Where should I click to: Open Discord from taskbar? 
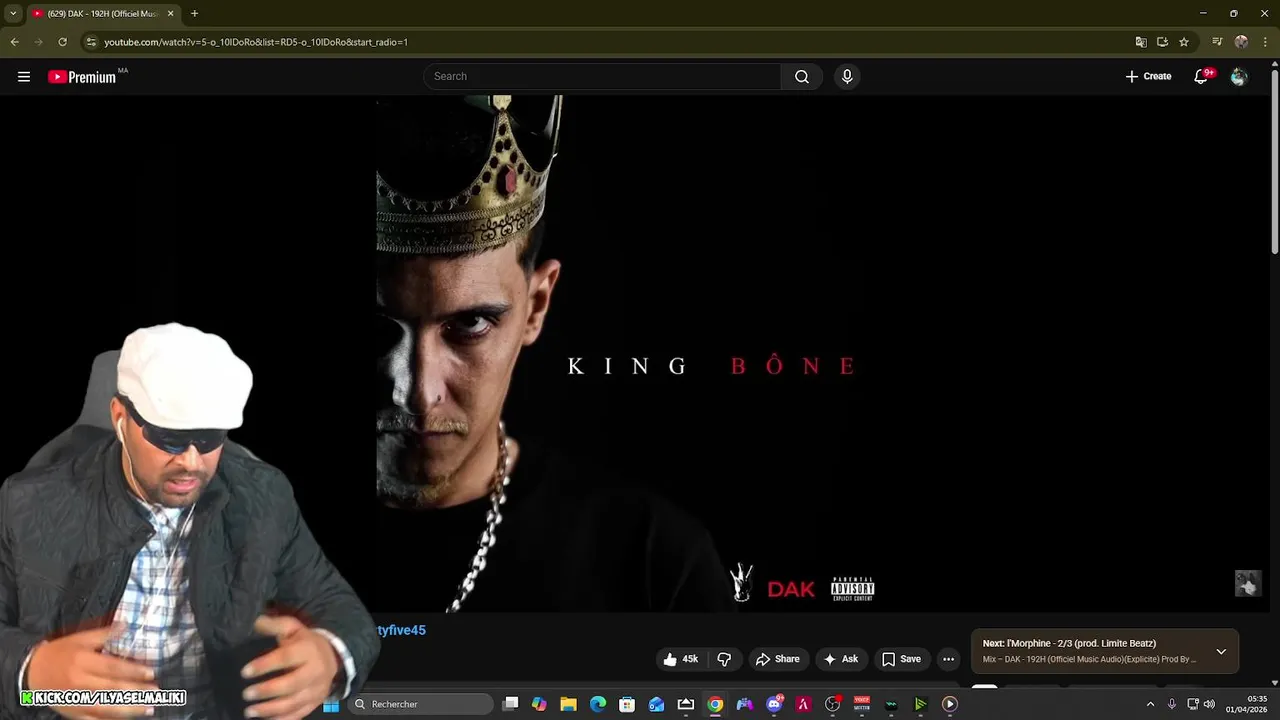(x=774, y=704)
